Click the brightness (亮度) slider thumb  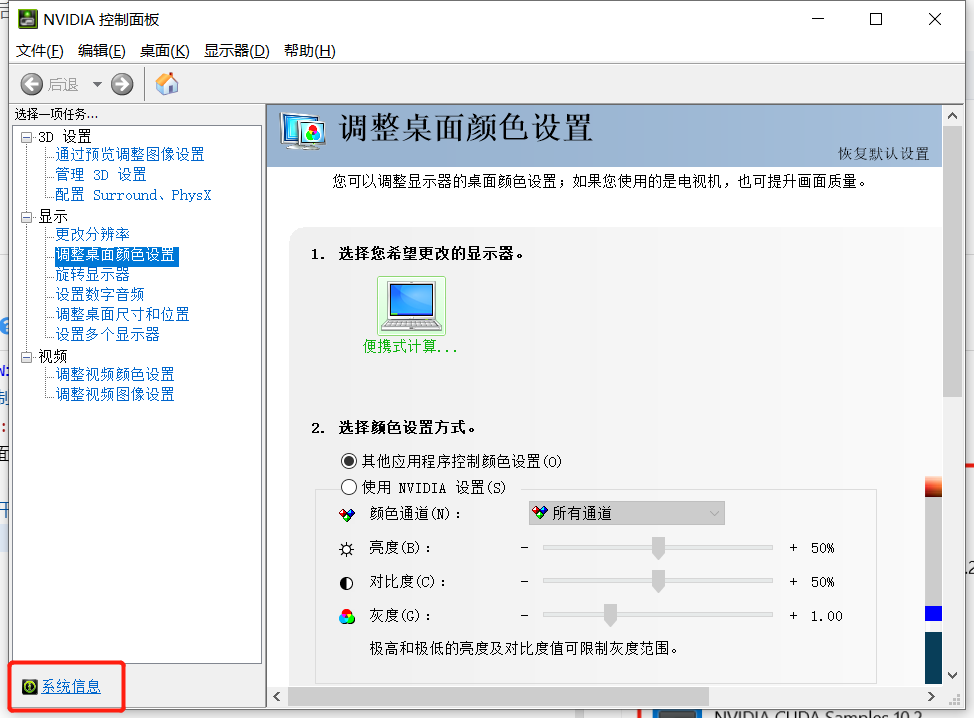tap(658, 548)
